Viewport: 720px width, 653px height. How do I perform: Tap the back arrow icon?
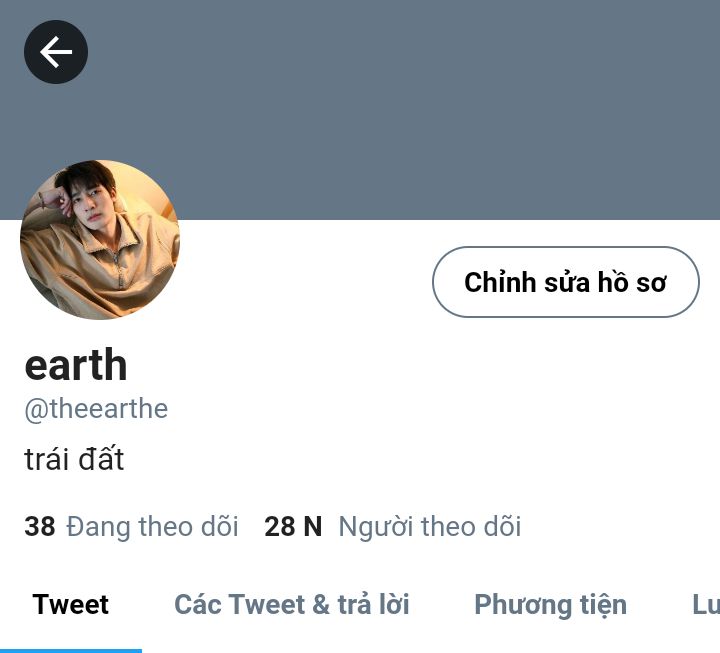tap(56, 52)
